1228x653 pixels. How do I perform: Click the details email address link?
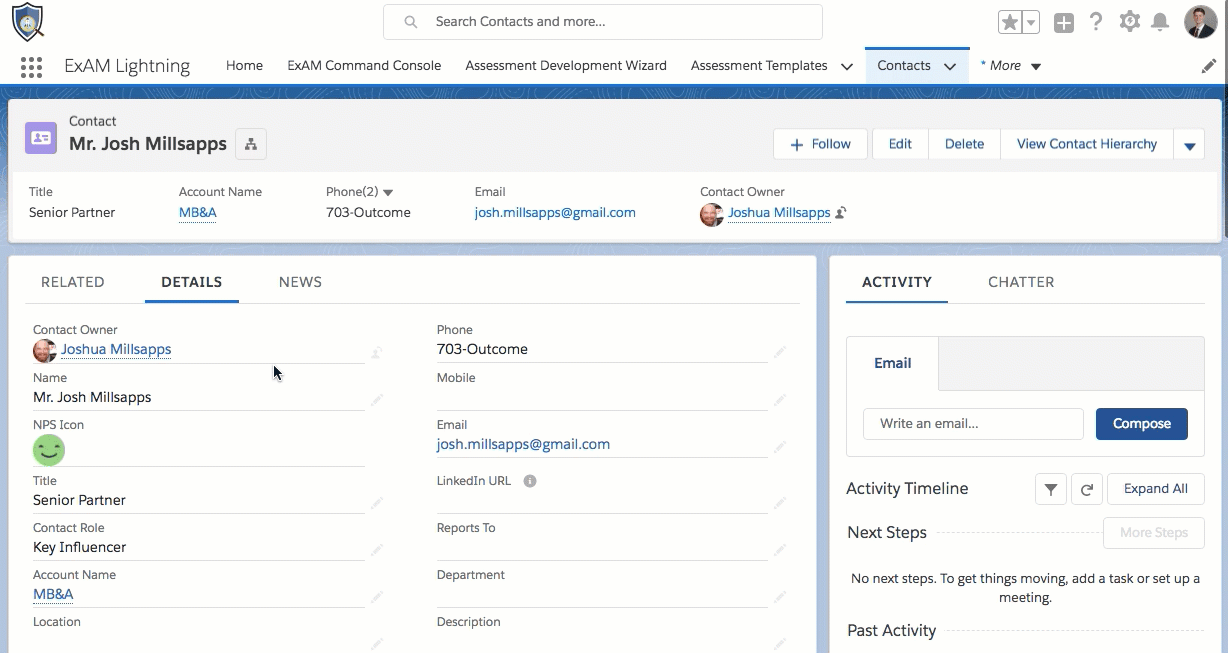pos(523,444)
